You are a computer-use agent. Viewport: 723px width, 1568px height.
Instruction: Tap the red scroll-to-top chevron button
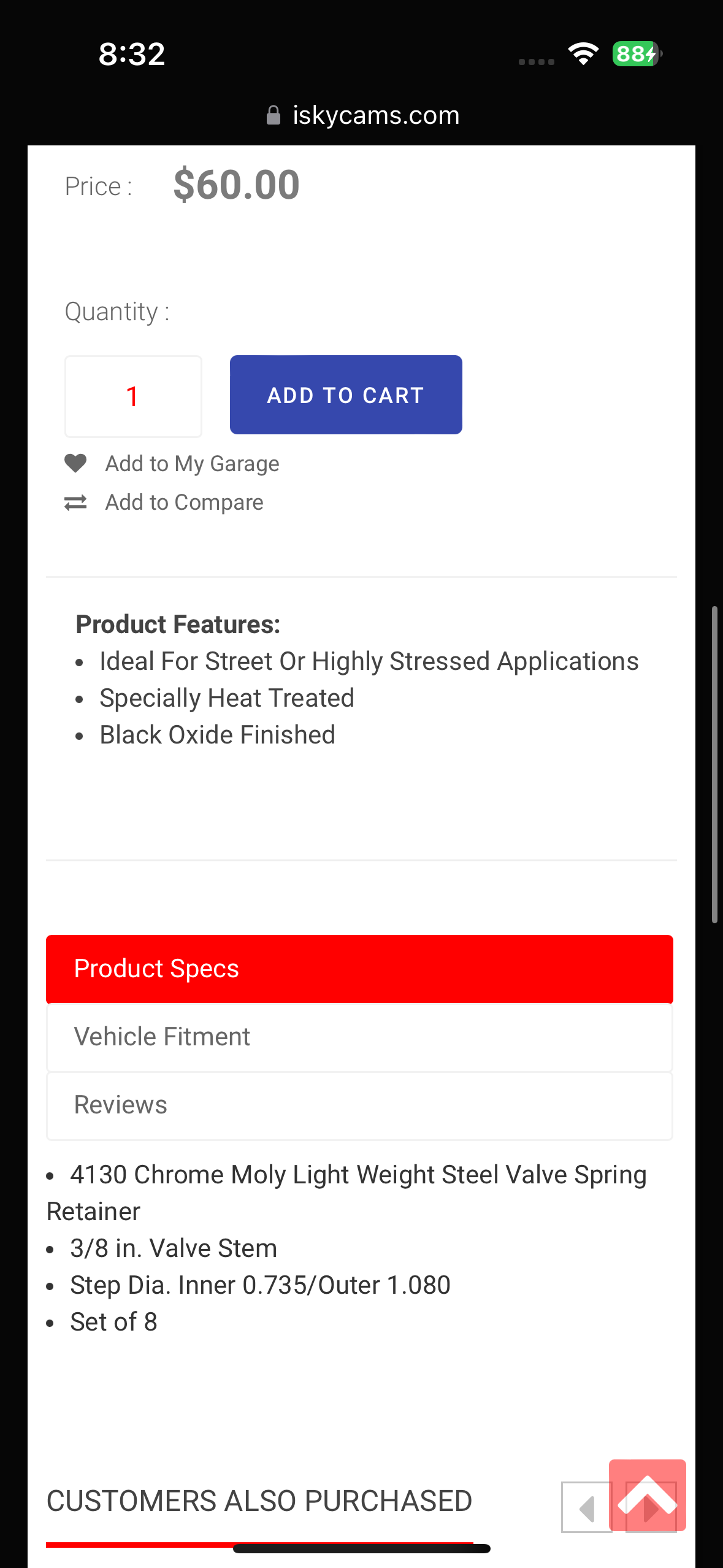tap(647, 1495)
